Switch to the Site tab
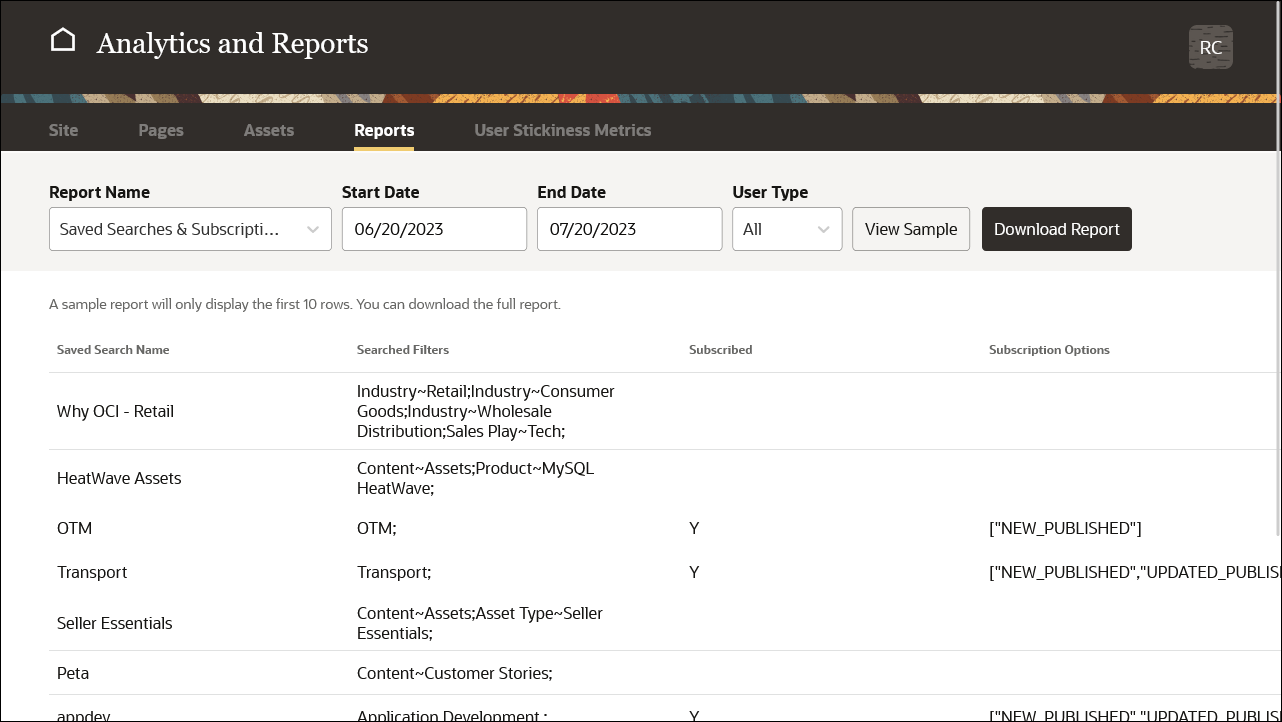This screenshot has width=1282, height=722. pos(62,130)
